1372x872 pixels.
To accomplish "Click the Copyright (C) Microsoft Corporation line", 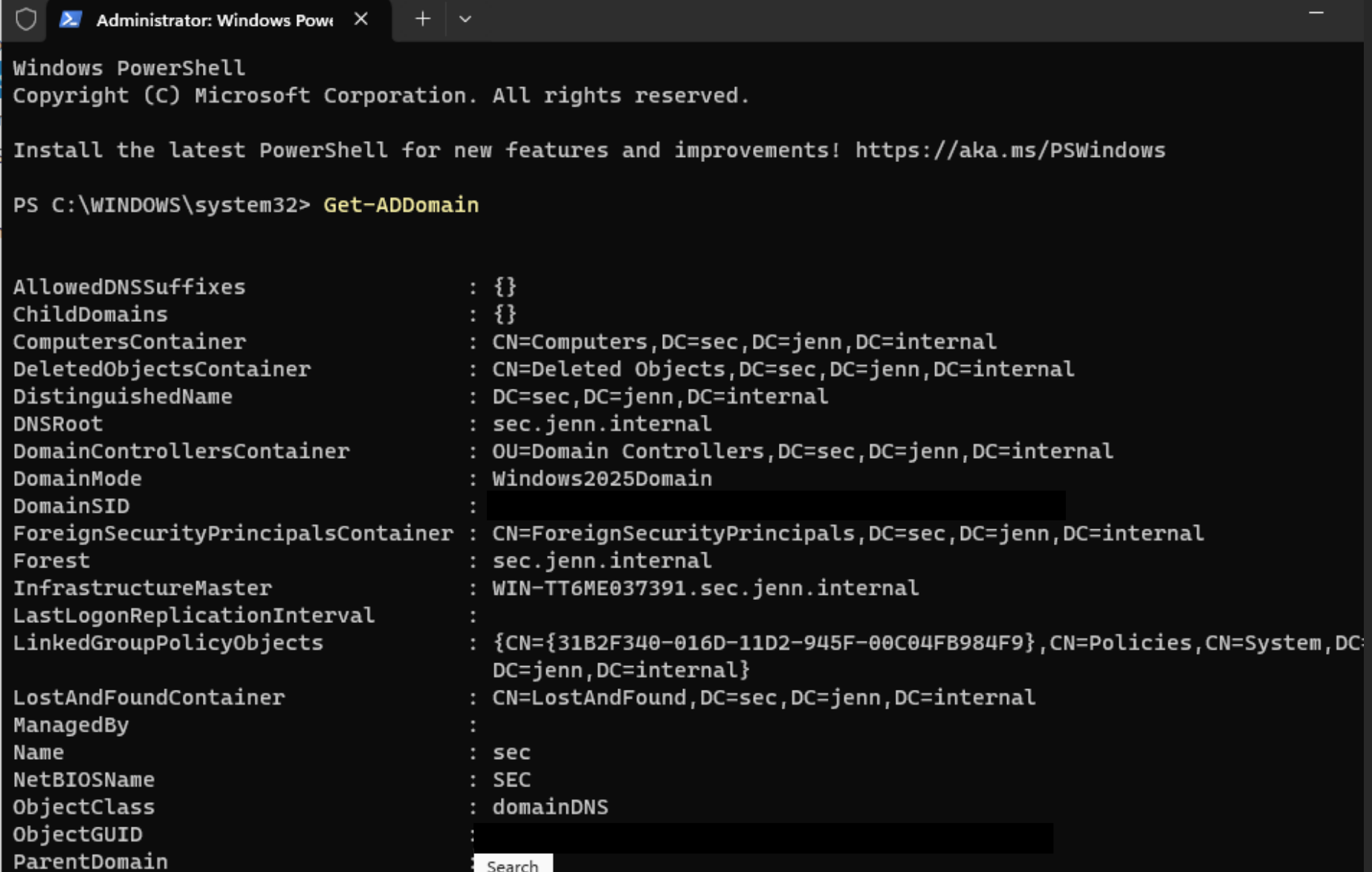I will [381, 96].
